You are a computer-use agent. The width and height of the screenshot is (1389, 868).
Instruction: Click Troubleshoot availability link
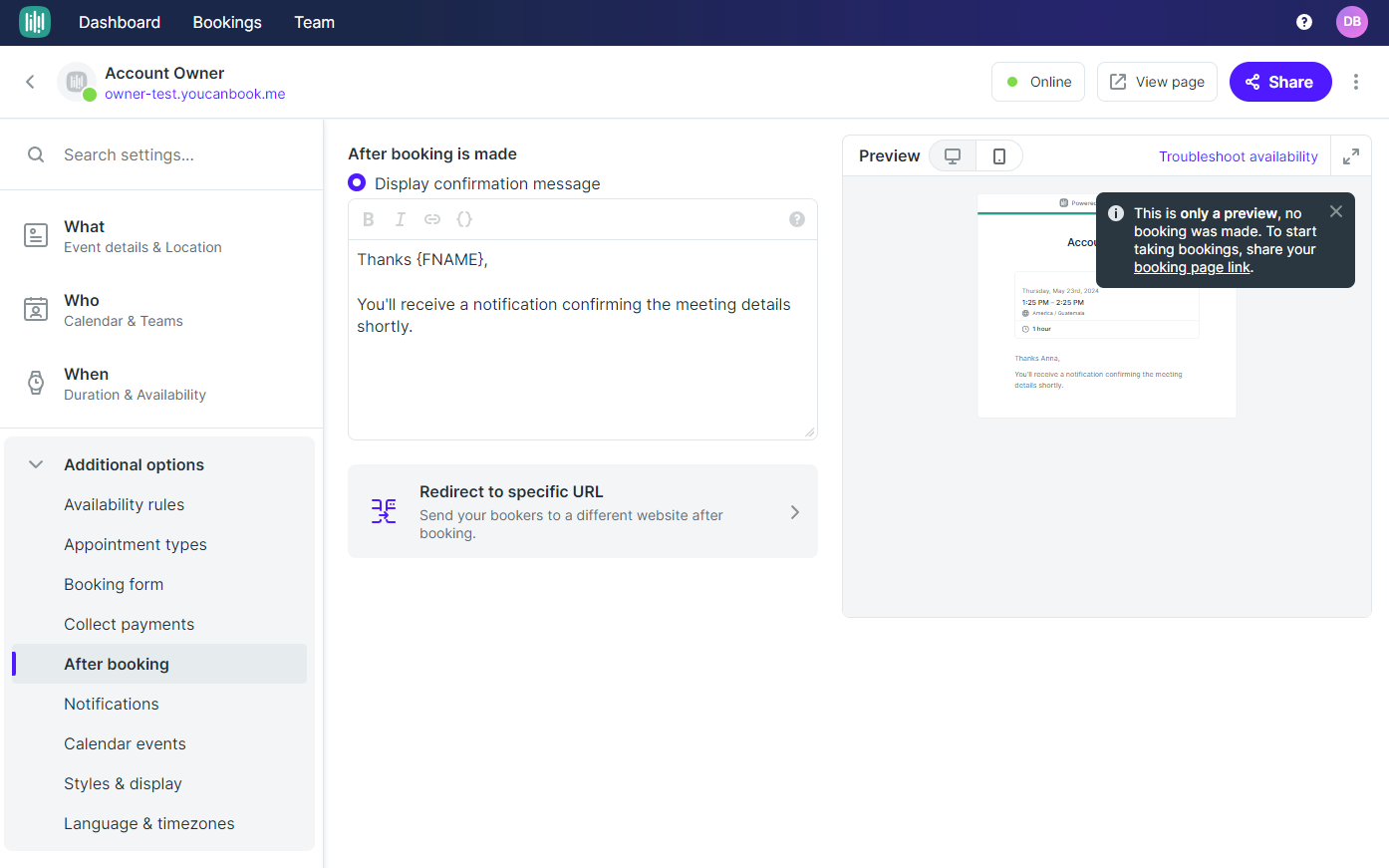pos(1238,156)
